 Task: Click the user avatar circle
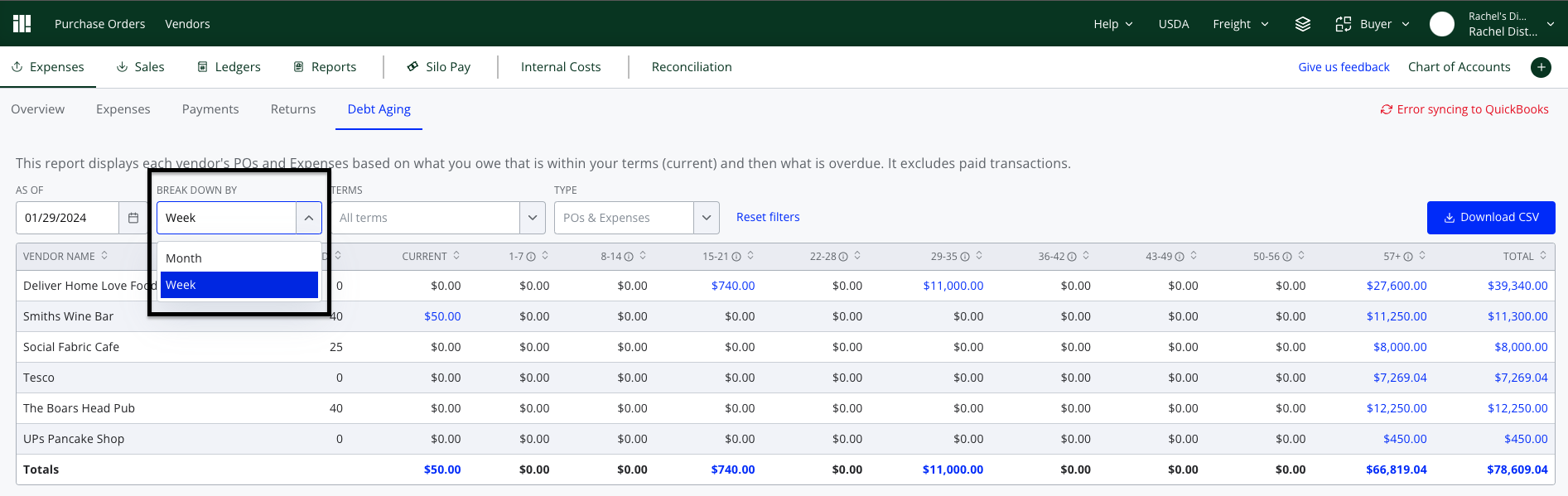[x=1442, y=24]
